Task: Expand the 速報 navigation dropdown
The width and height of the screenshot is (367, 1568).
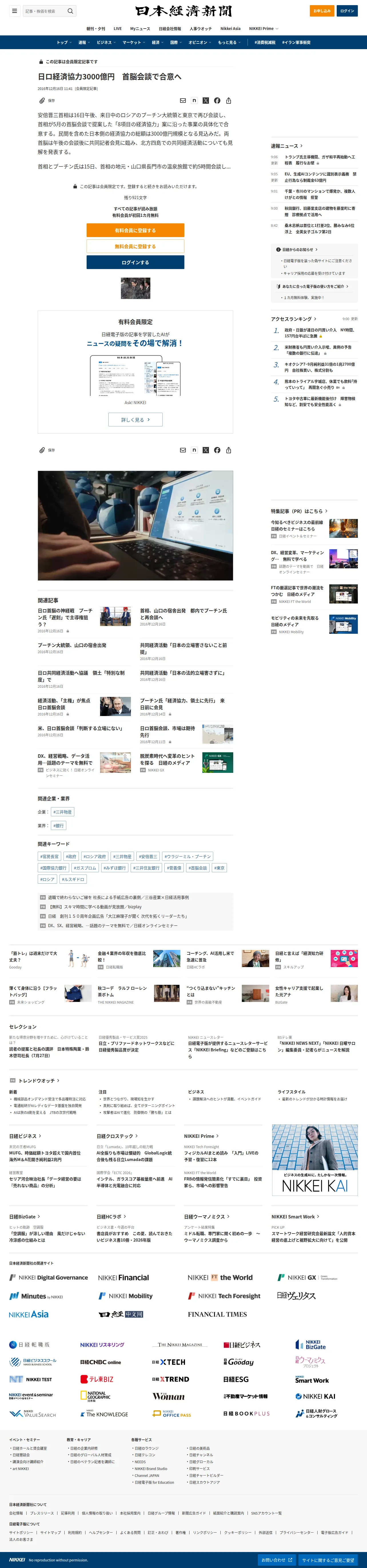Action: 83,43
